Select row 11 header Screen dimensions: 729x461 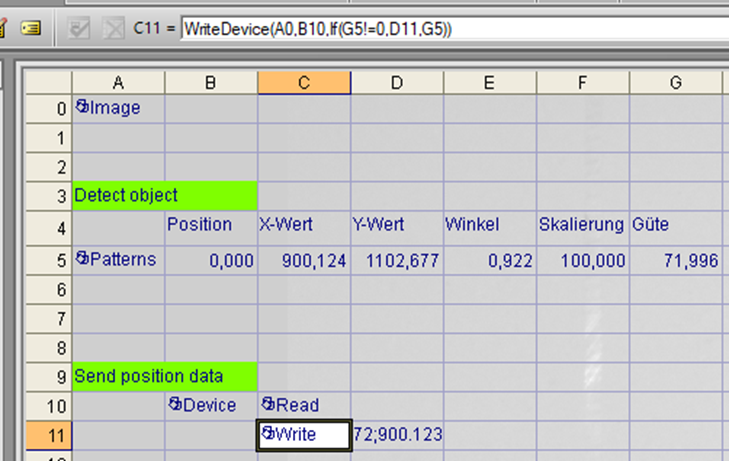47,434
